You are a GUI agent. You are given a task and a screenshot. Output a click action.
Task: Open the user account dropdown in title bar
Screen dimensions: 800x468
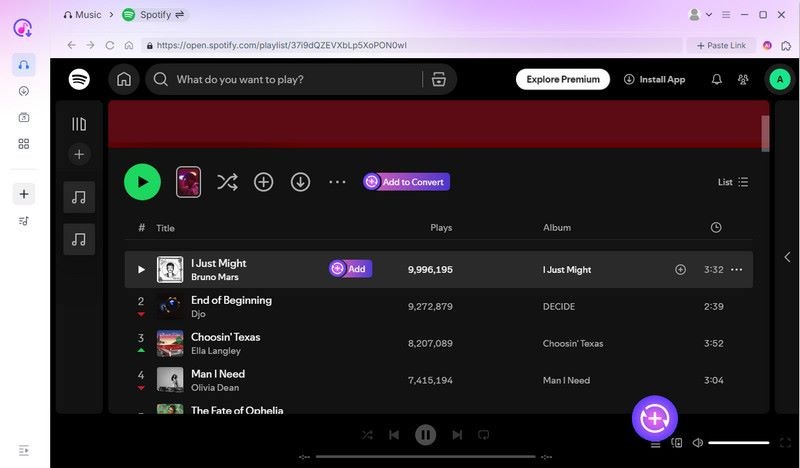pos(701,15)
